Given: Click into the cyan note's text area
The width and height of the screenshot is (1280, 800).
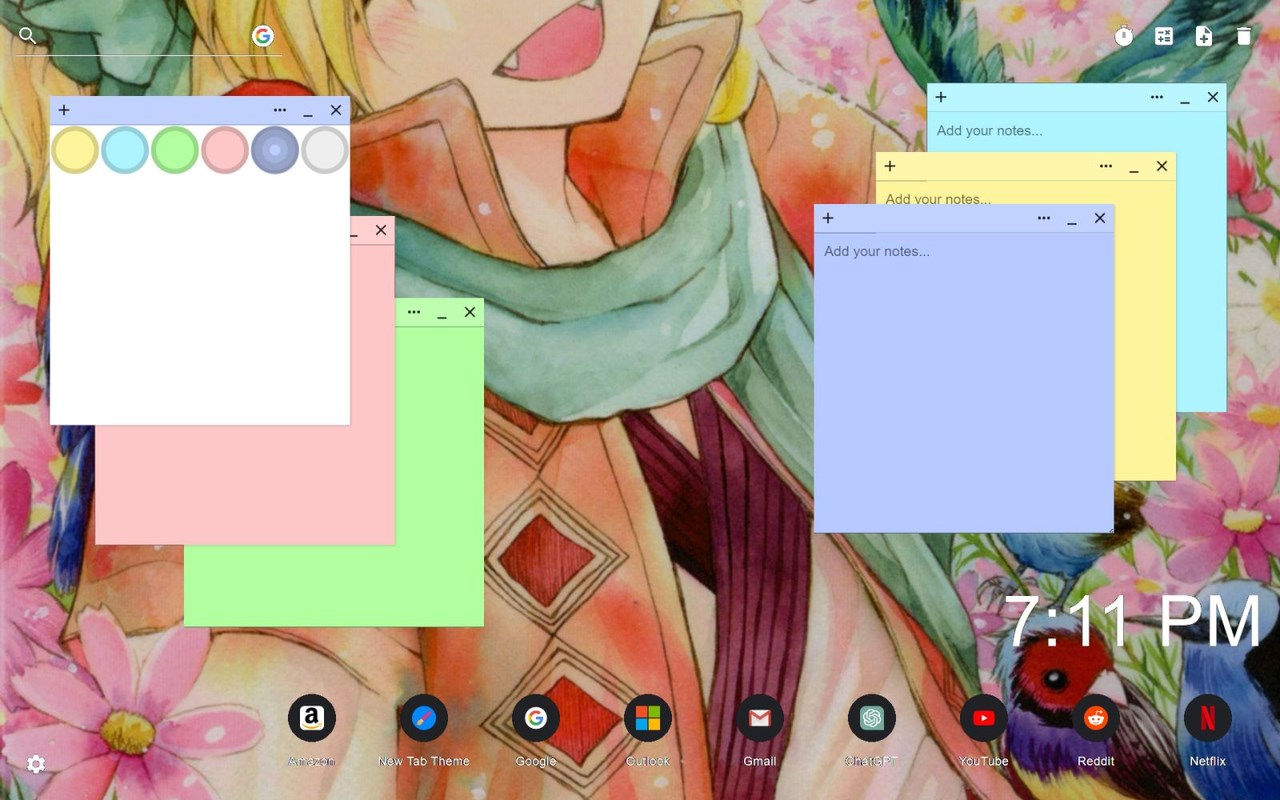Looking at the screenshot, I should (x=1077, y=131).
